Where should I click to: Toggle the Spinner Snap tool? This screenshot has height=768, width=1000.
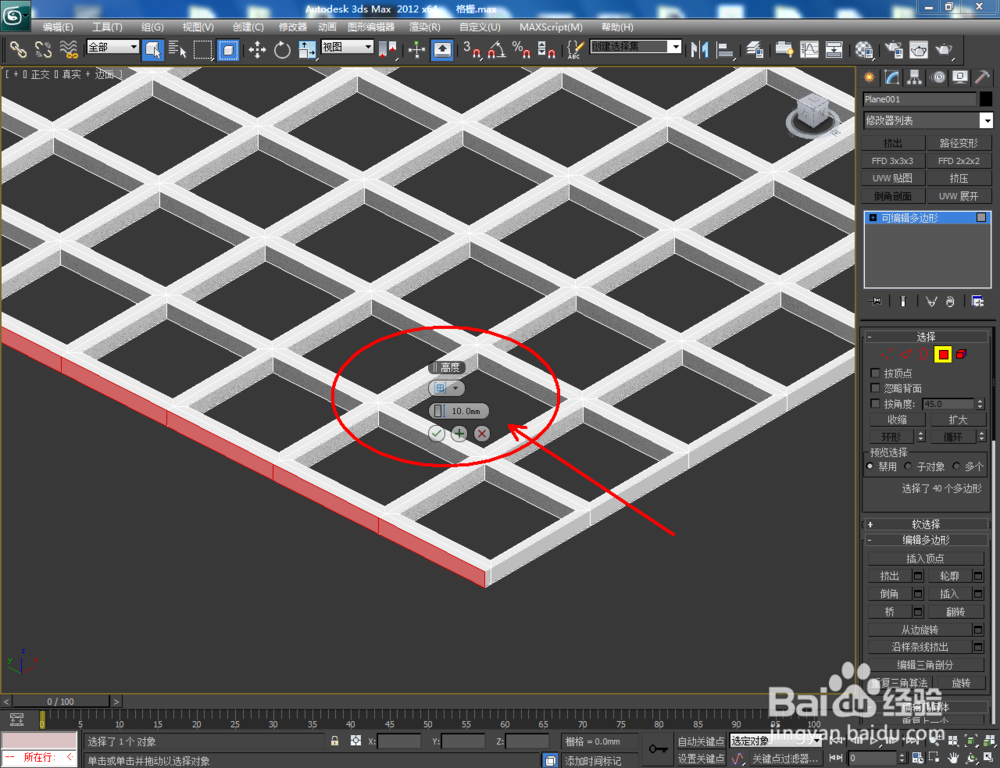click(546, 49)
